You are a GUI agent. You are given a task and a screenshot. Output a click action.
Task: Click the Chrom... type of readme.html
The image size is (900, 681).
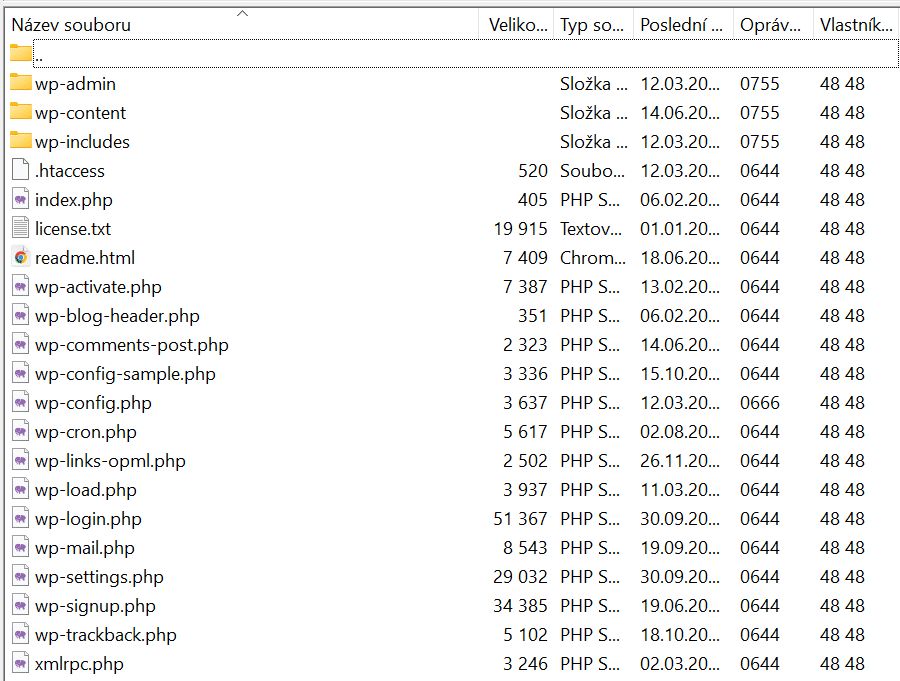tap(593, 258)
